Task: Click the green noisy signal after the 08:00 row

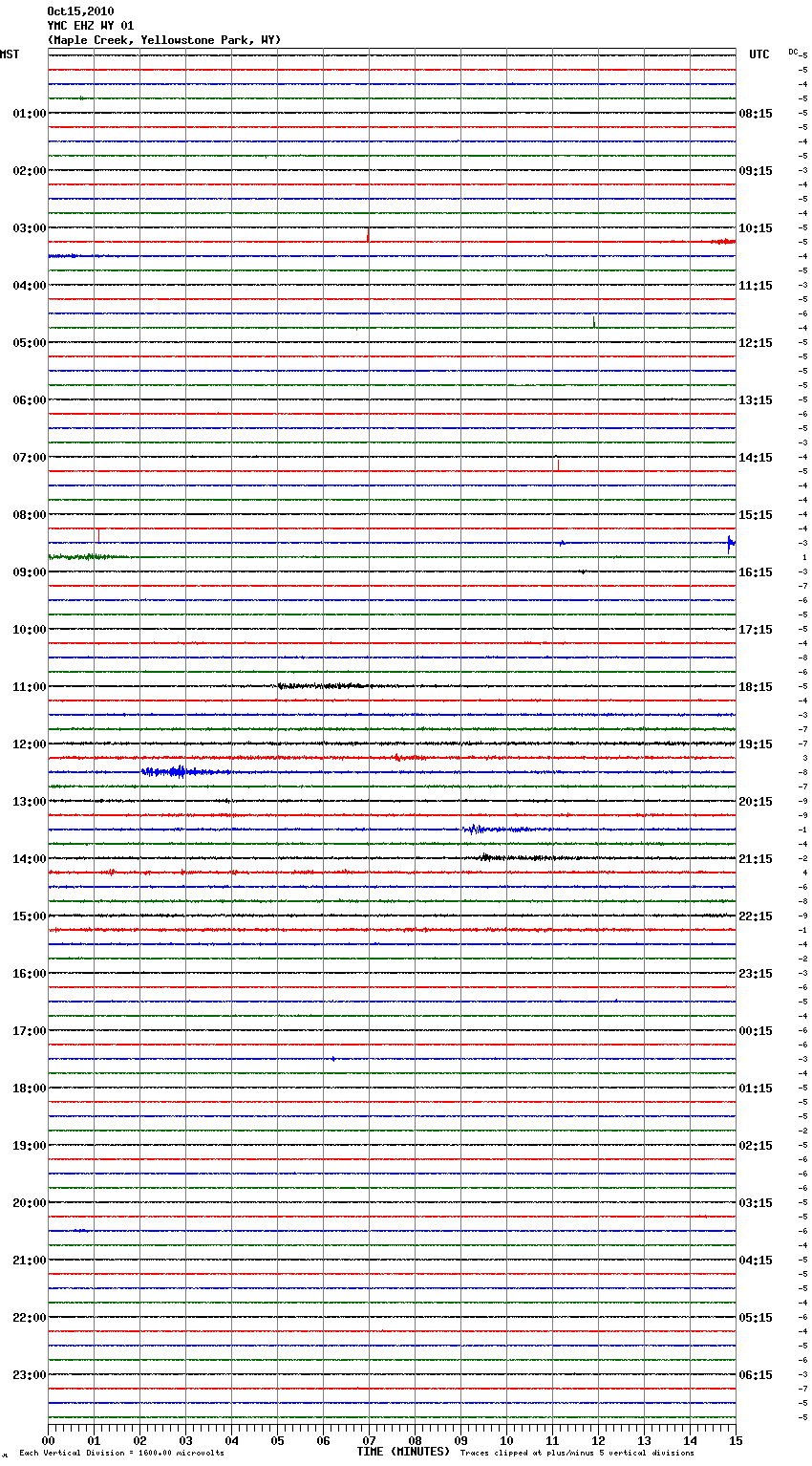Action: 88,556
